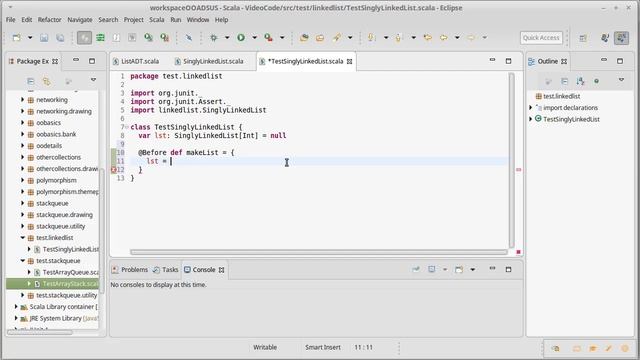Click the blue pin icon in toolbar
This screenshot has height=360, width=640.
[189, 38]
